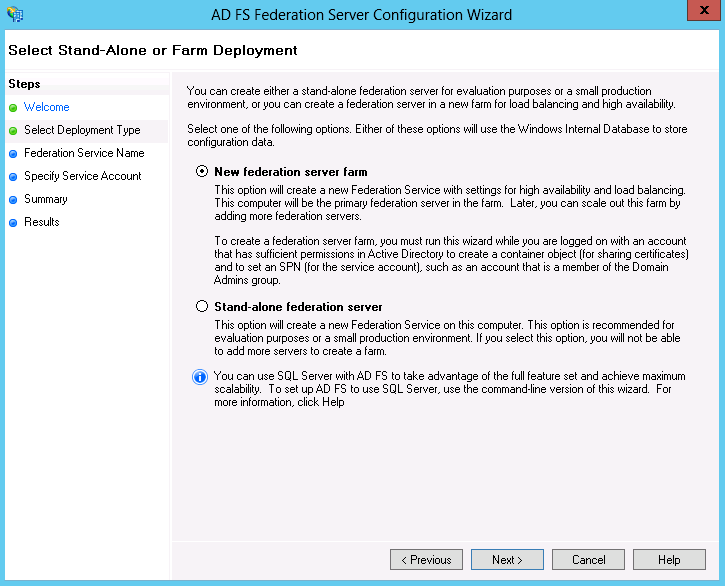Click the Next button

click(507, 560)
